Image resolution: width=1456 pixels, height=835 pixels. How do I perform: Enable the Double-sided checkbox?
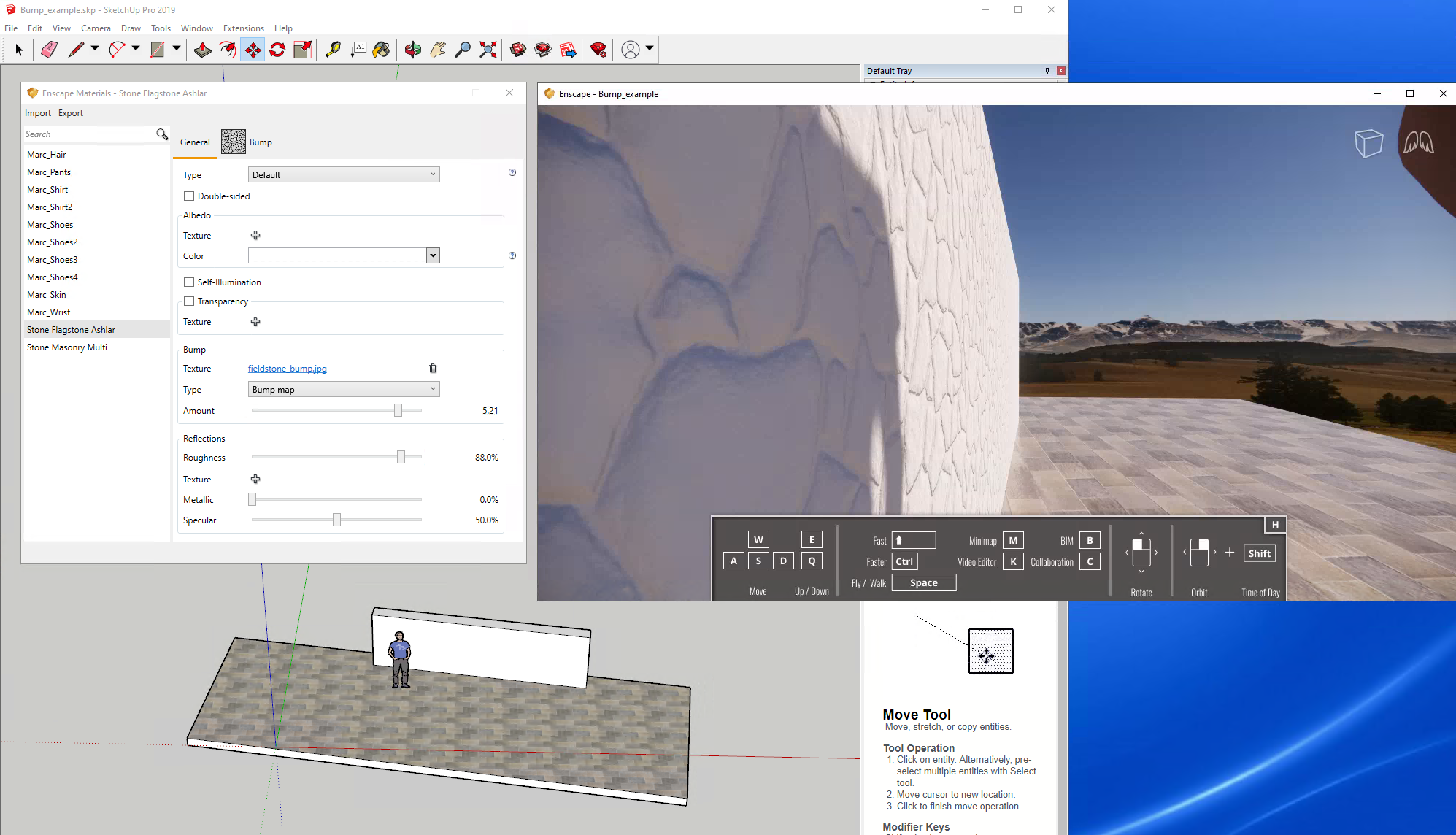pos(189,196)
